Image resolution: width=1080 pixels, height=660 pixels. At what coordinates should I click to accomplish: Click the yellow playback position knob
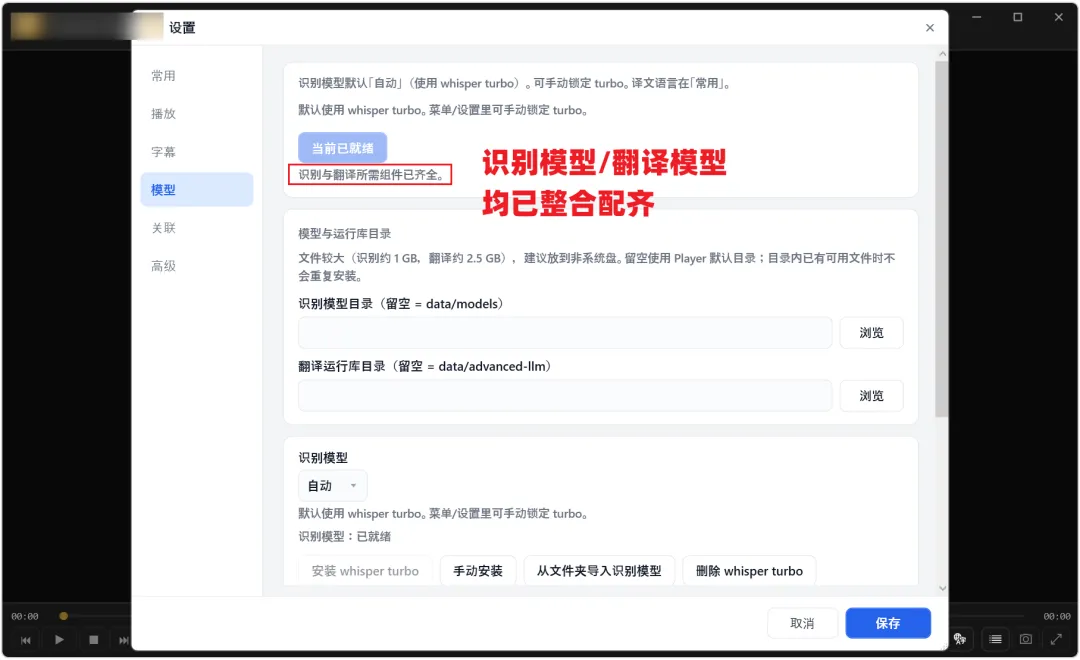(63, 616)
